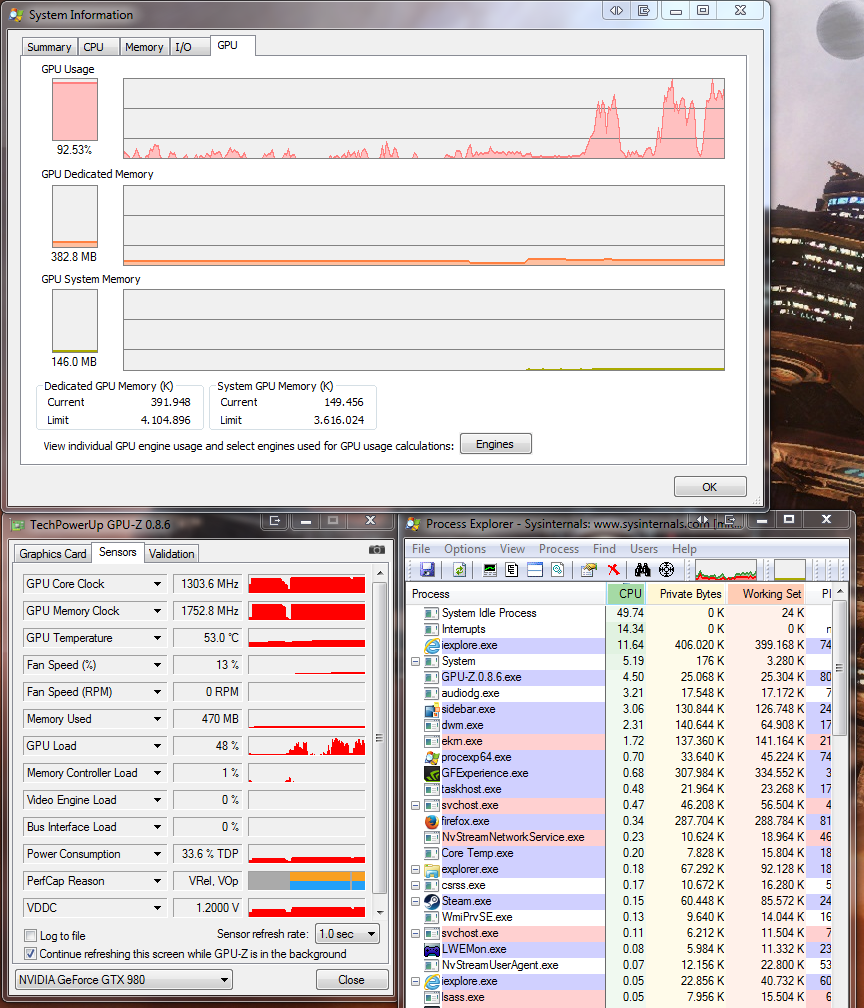864x1008 pixels.
Task: Open process Properties toolbar icon
Action: coord(588,570)
